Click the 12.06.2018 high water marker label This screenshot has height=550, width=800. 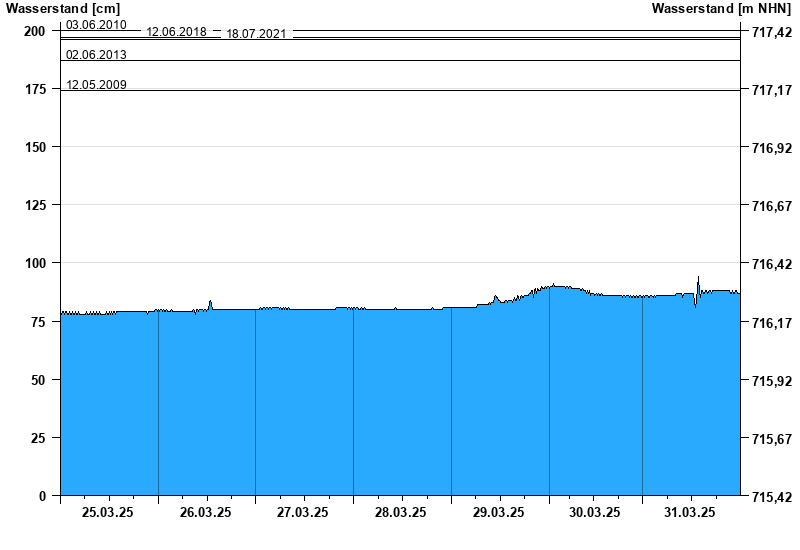(x=176, y=31)
